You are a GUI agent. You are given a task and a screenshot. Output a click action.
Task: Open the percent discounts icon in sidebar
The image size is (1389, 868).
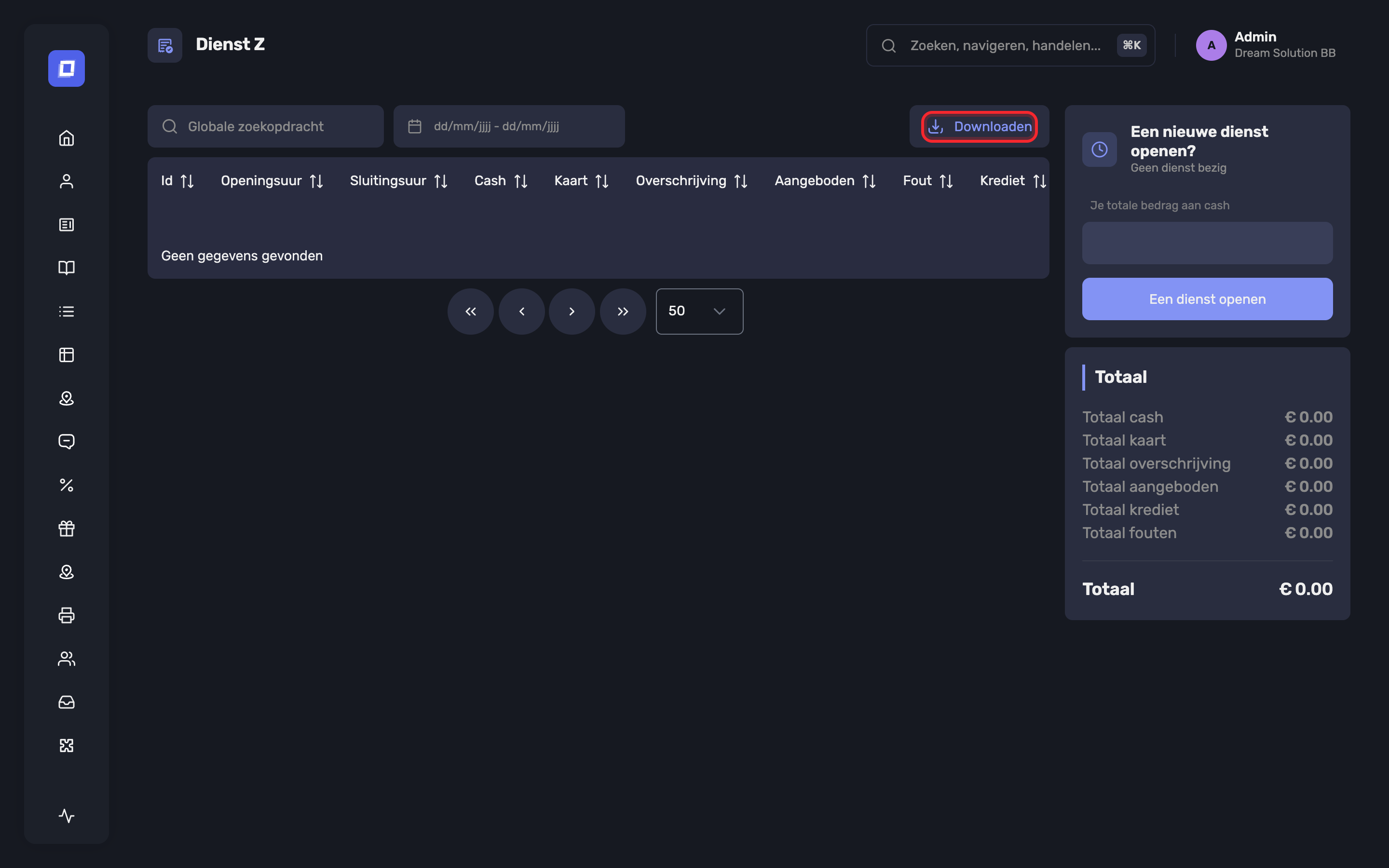[x=67, y=485]
